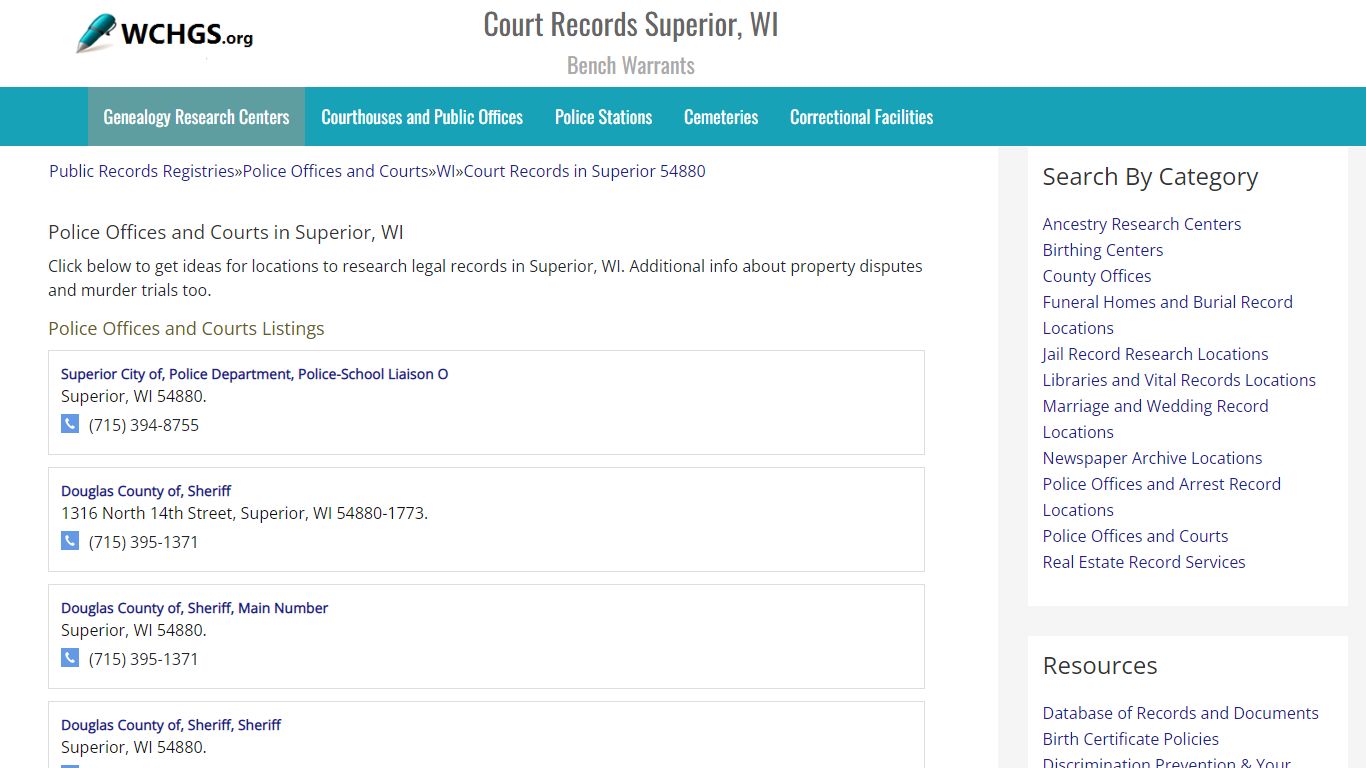Open Superior City Police-School Liaison listing
The image size is (1366, 768).
tap(254, 374)
